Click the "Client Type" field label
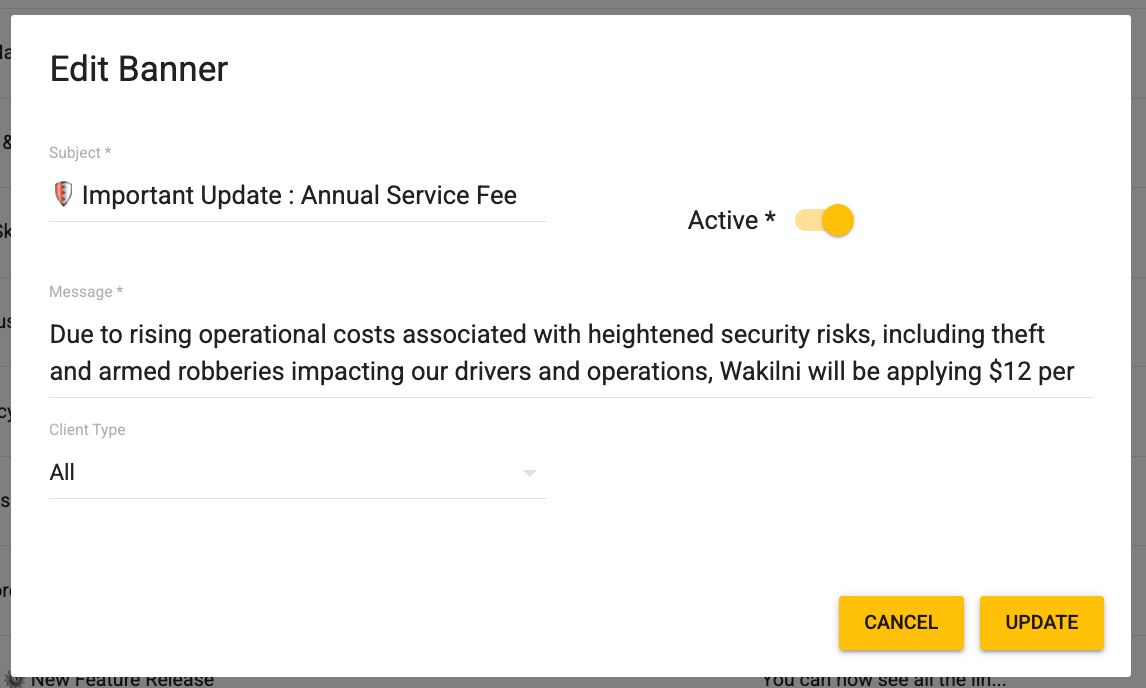This screenshot has width=1146, height=688. [x=87, y=430]
